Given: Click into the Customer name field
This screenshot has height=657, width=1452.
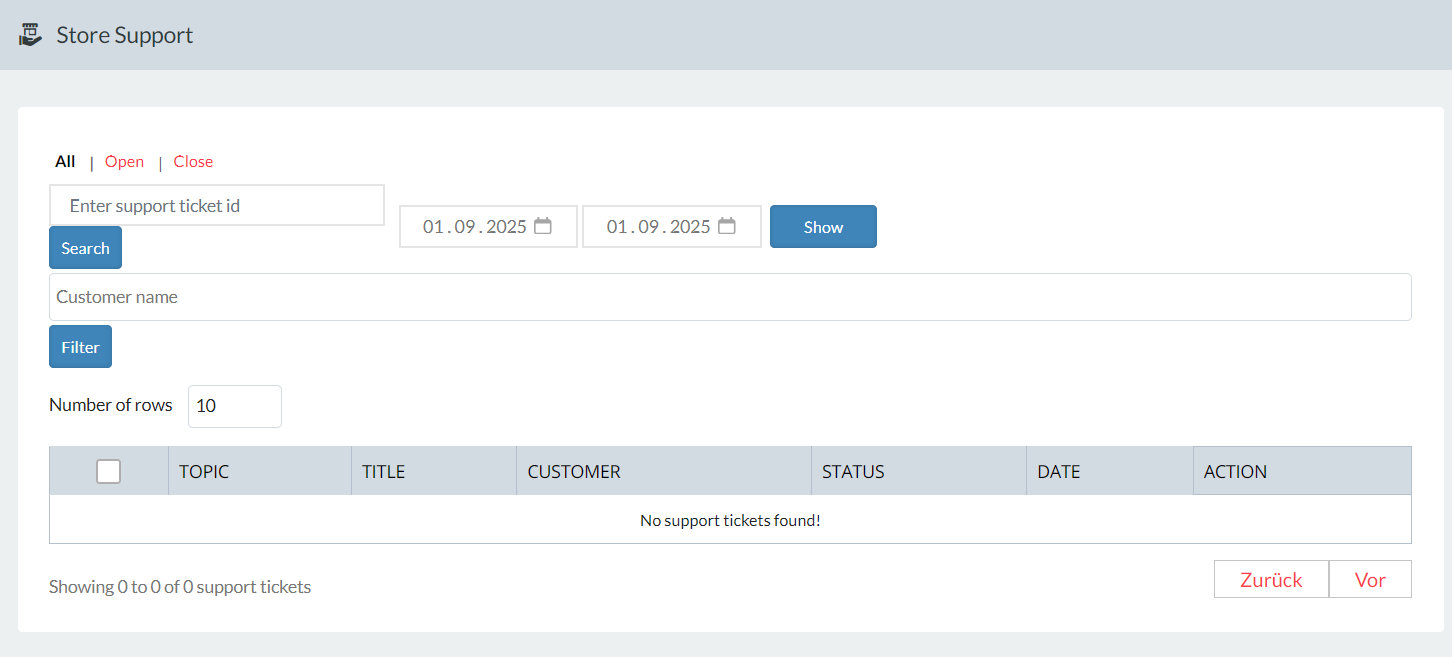Looking at the screenshot, I should [x=730, y=297].
